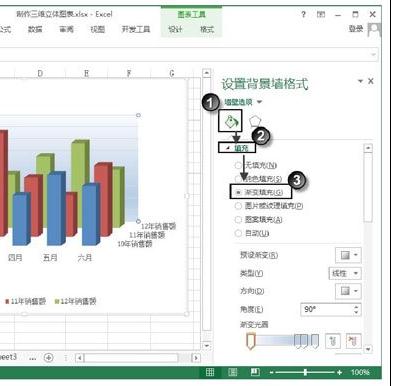Click the 11年销售额 legend entry
Image resolution: width=403 pixels, height=386 pixels.
coord(25,301)
